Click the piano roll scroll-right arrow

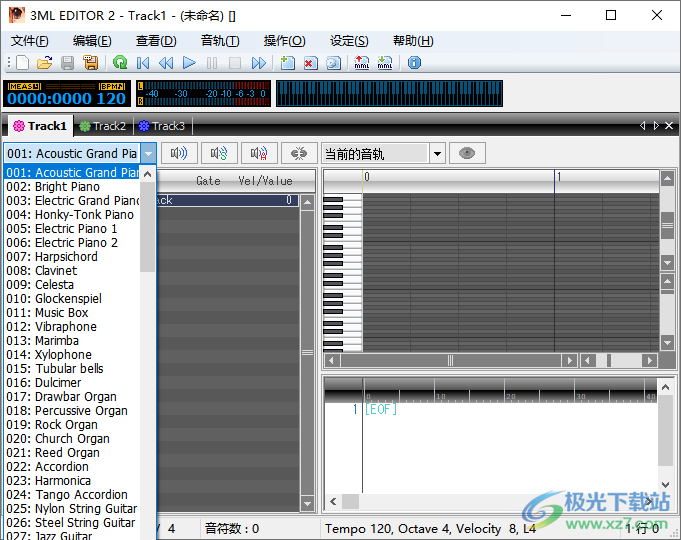569,360
